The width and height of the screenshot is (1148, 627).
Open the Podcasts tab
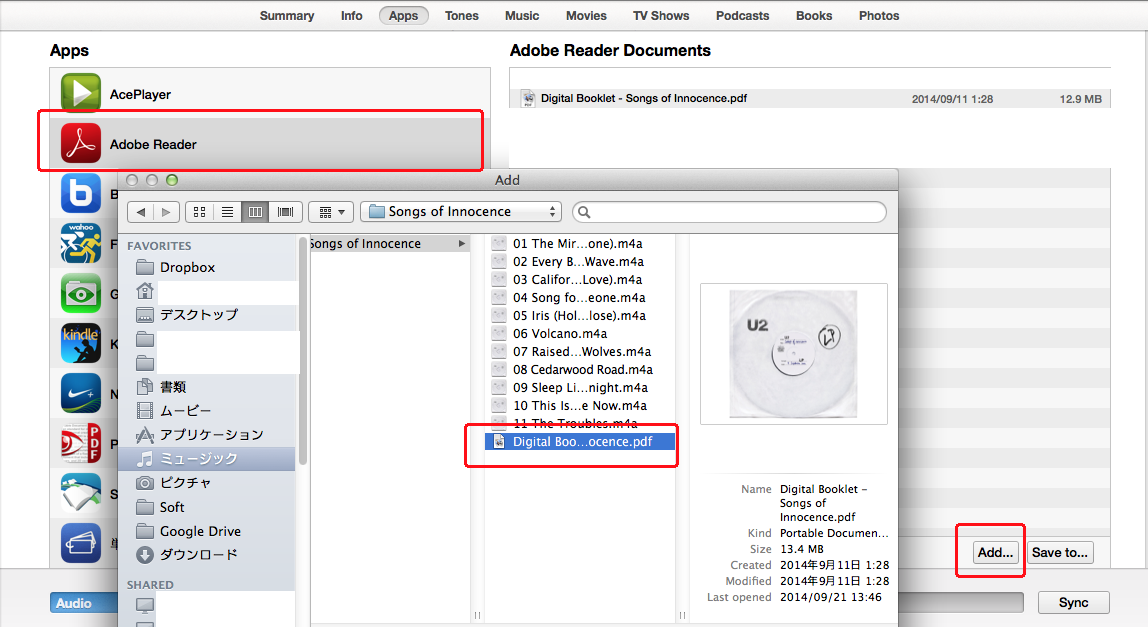point(742,15)
